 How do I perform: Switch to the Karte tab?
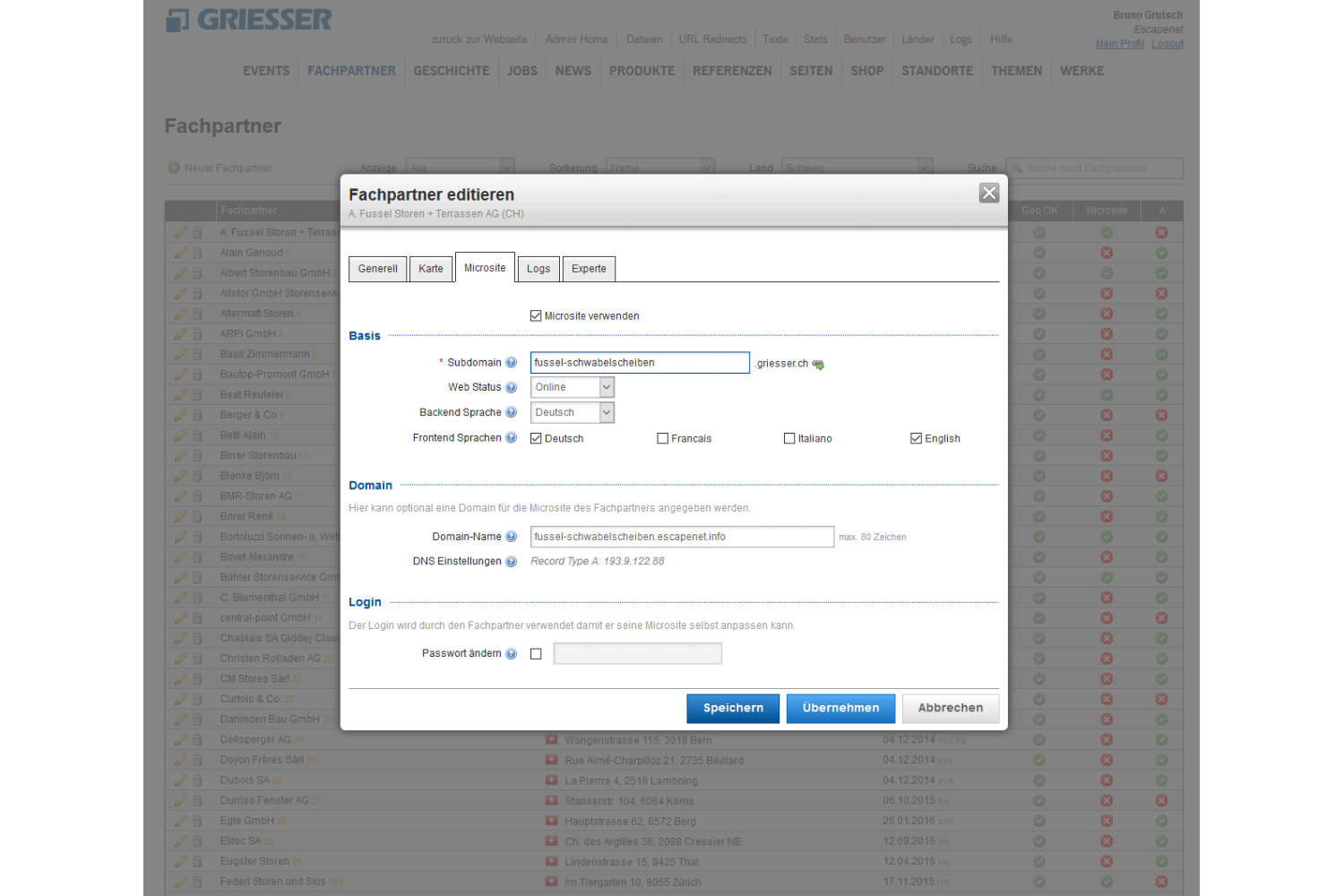coord(430,269)
